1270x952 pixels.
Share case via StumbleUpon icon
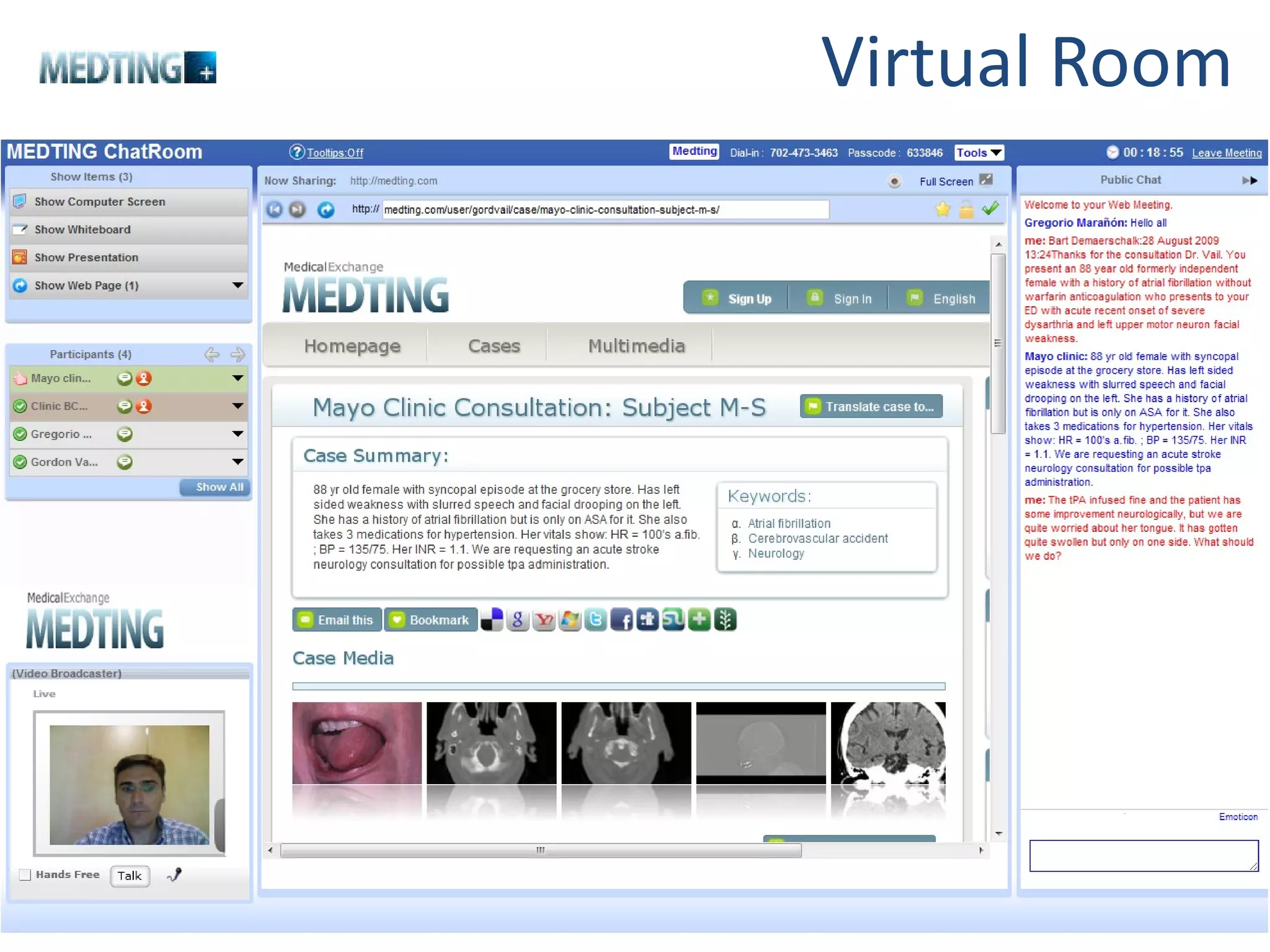[x=673, y=620]
